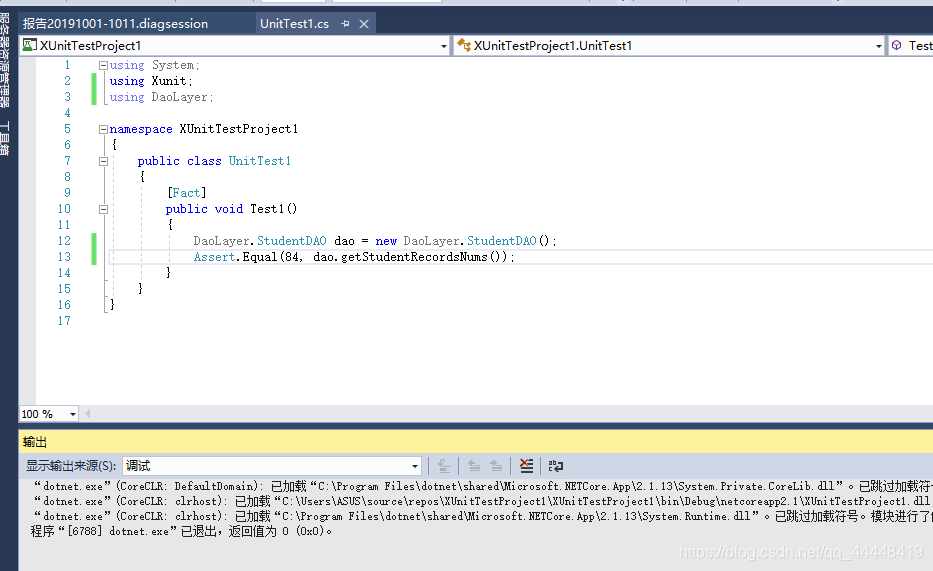Click getStudentRecordsNums call in code

tap(414, 257)
